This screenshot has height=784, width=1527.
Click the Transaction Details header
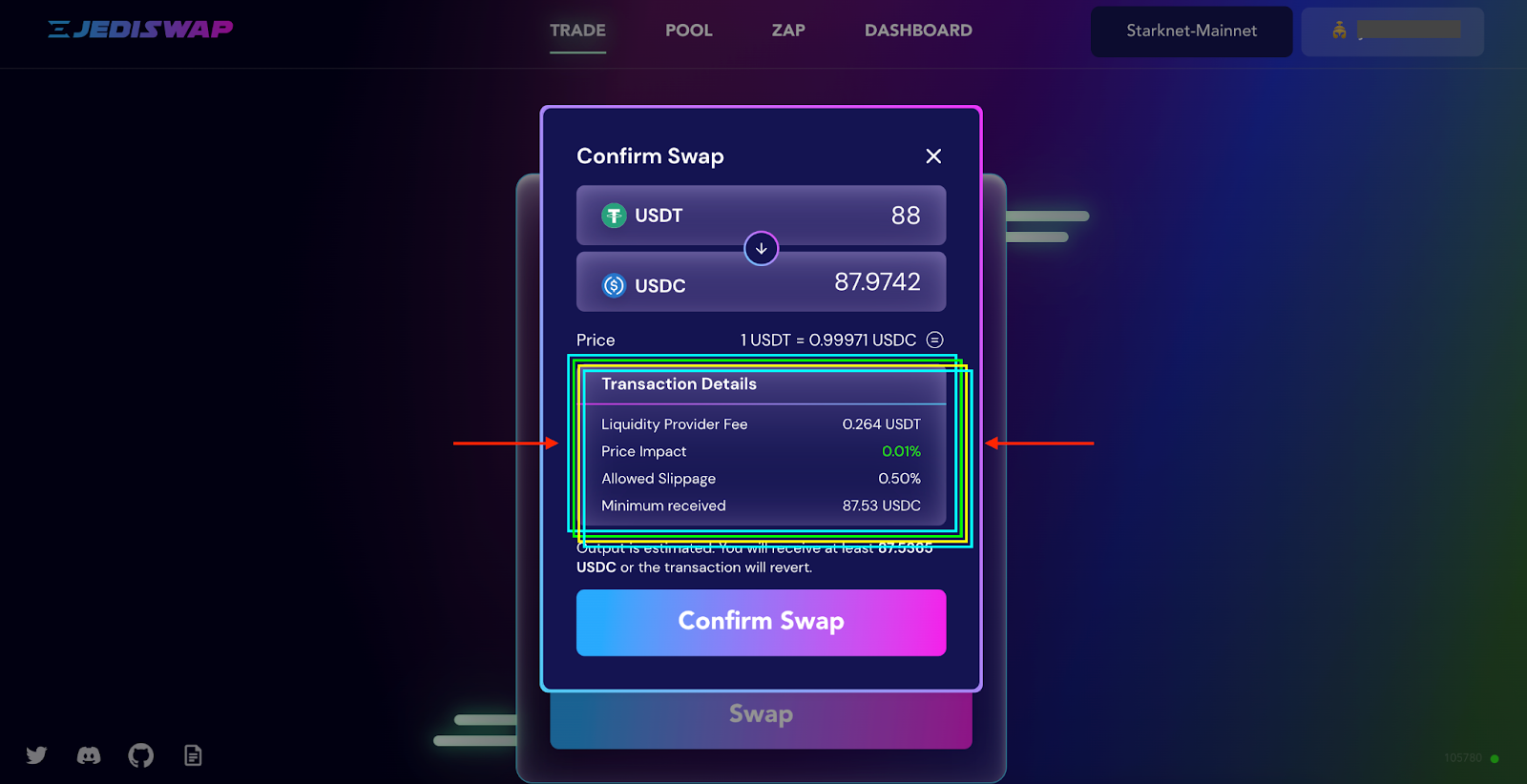click(x=679, y=384)
